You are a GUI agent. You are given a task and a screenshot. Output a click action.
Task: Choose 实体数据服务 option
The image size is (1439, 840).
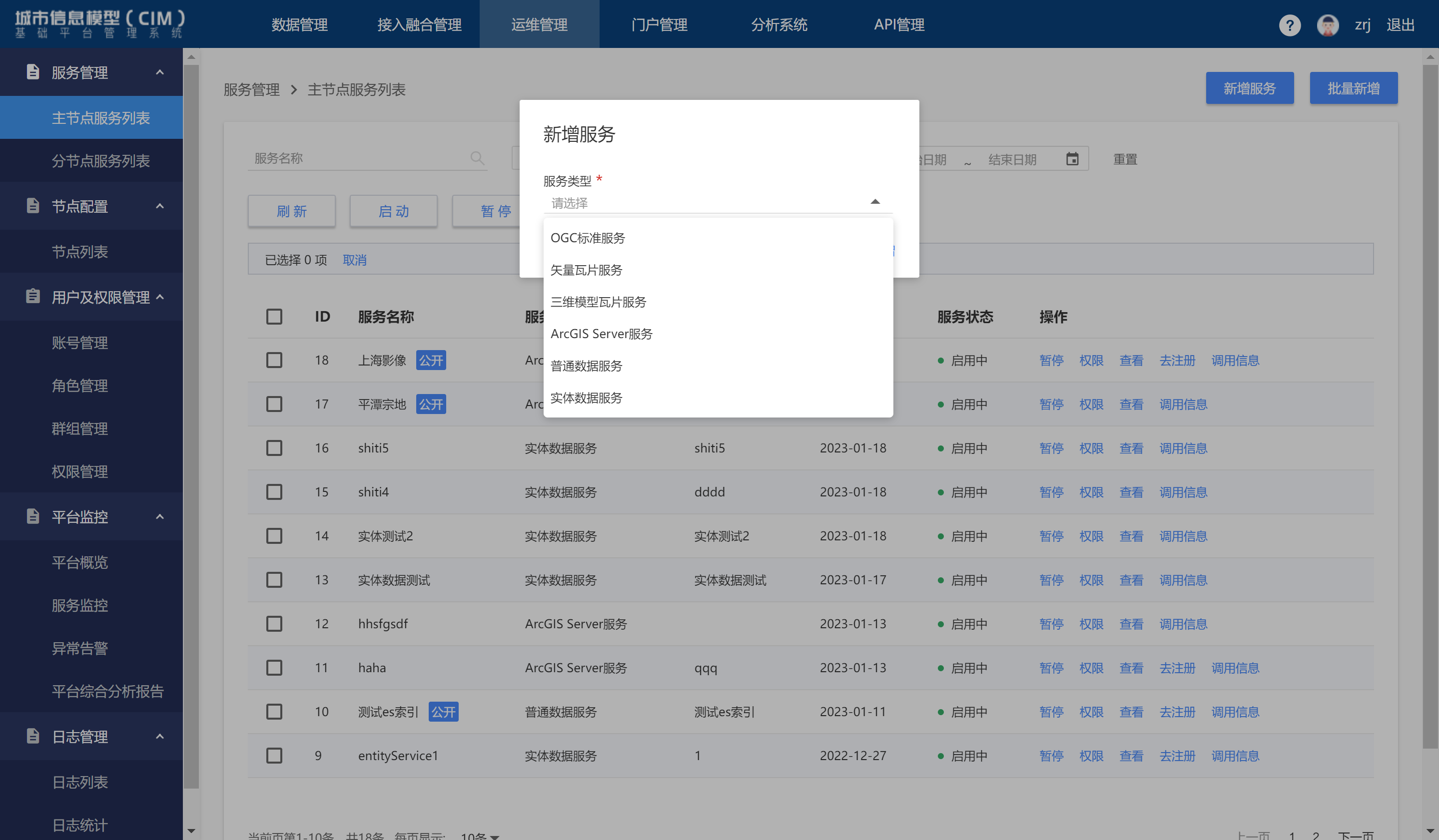click(x=718, y=398)
